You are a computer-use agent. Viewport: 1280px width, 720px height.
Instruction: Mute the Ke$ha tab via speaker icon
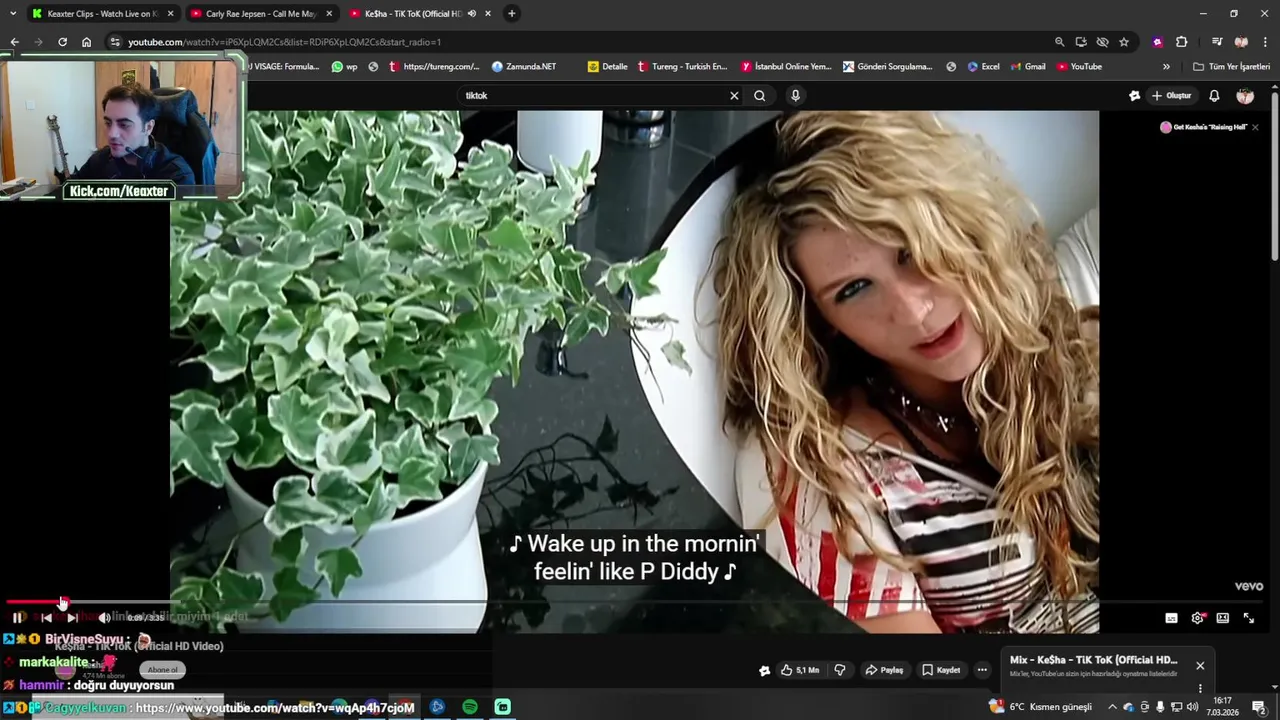[471, 14]
